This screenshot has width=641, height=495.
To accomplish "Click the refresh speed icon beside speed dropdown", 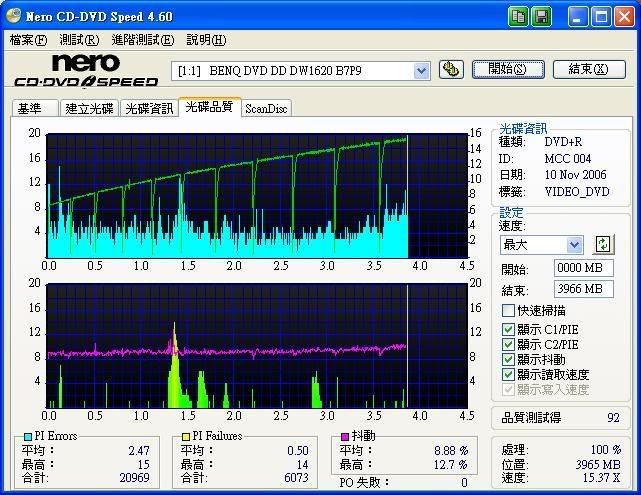I will [603, 244].
